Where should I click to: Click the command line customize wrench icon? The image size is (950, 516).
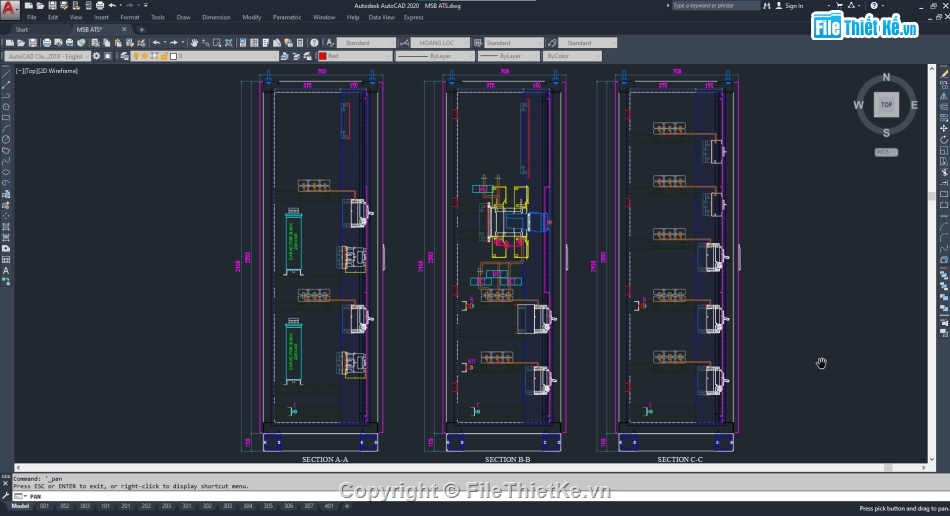(6, 496)
